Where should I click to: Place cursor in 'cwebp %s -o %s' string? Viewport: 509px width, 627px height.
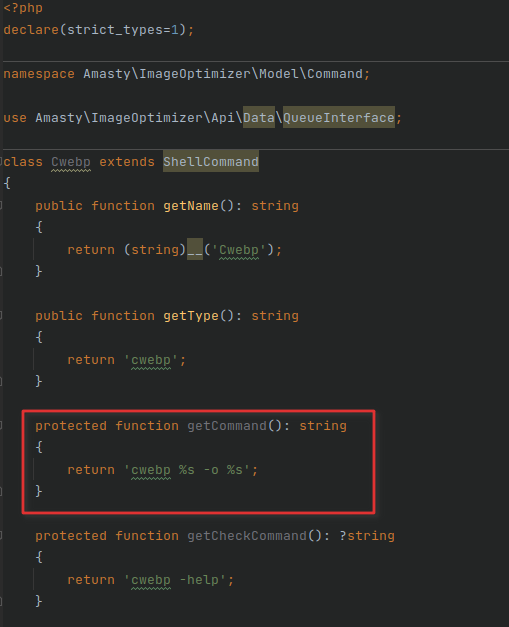(187, 469)
